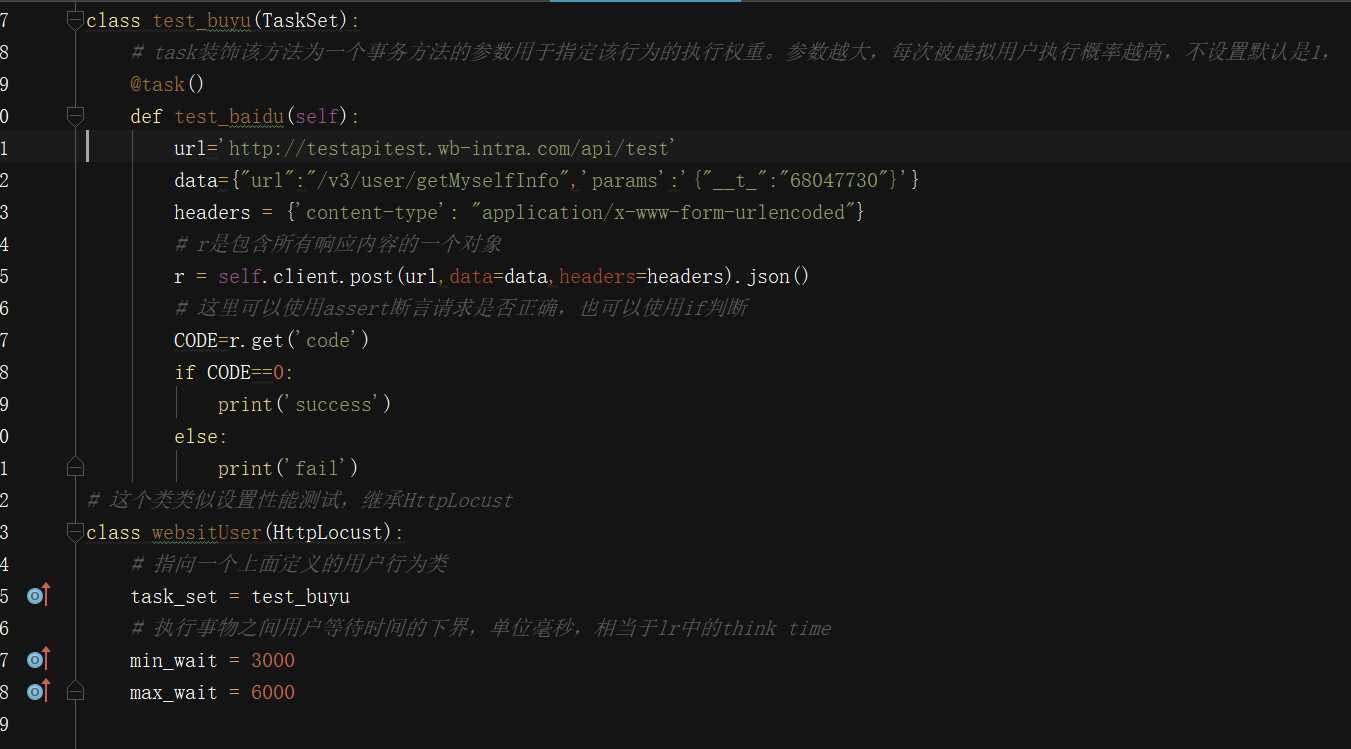Viewport: 1351px width, 749px height.
Task: Click the comment 'r是包含所有响应内容的一个对象'
Action: click(338, 244)
